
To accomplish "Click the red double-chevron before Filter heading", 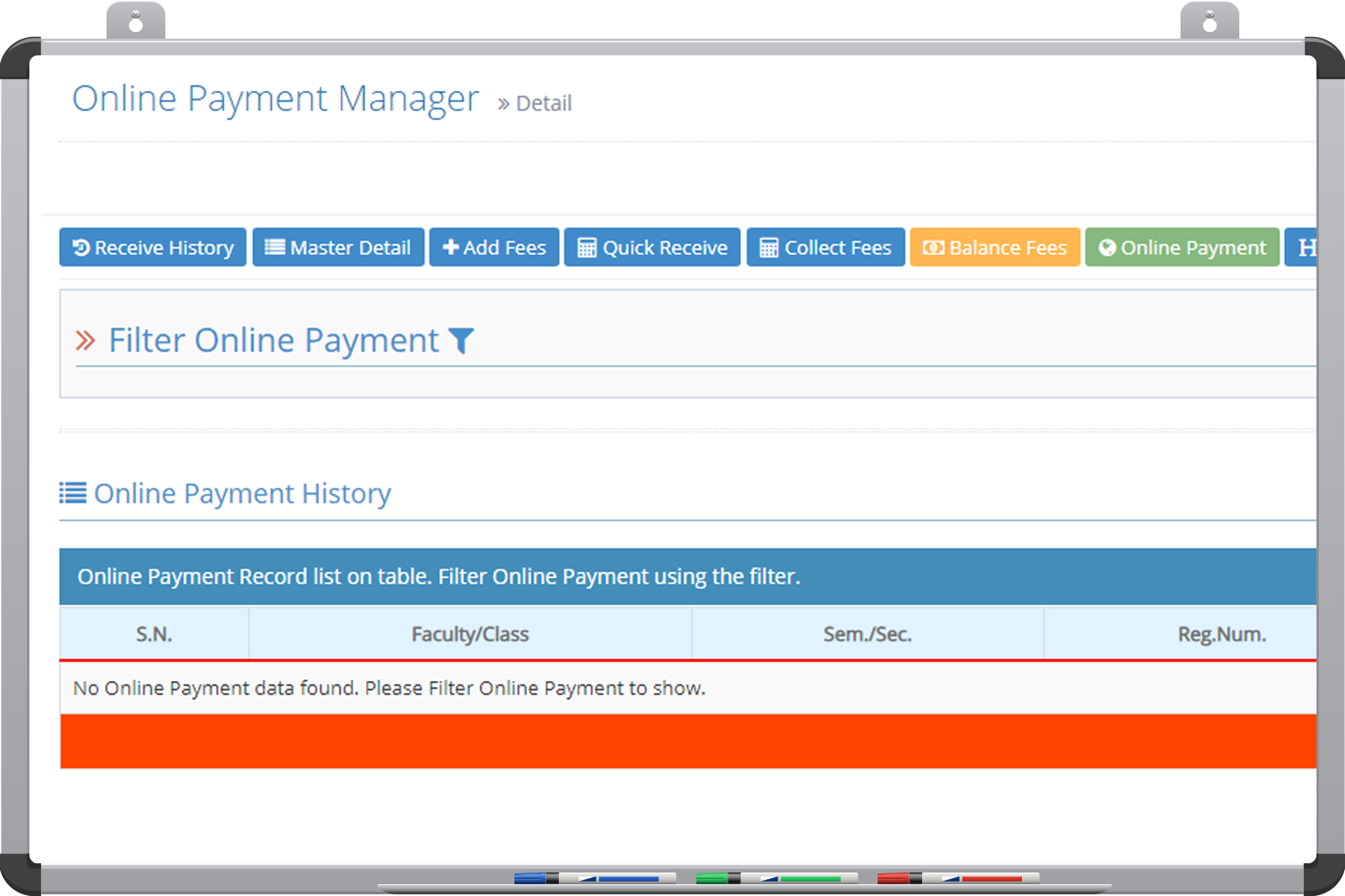I will (85, 341).
